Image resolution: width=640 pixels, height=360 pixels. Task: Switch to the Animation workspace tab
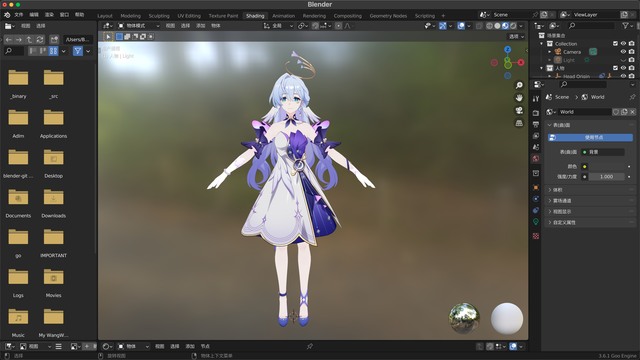tap(284, 16)
